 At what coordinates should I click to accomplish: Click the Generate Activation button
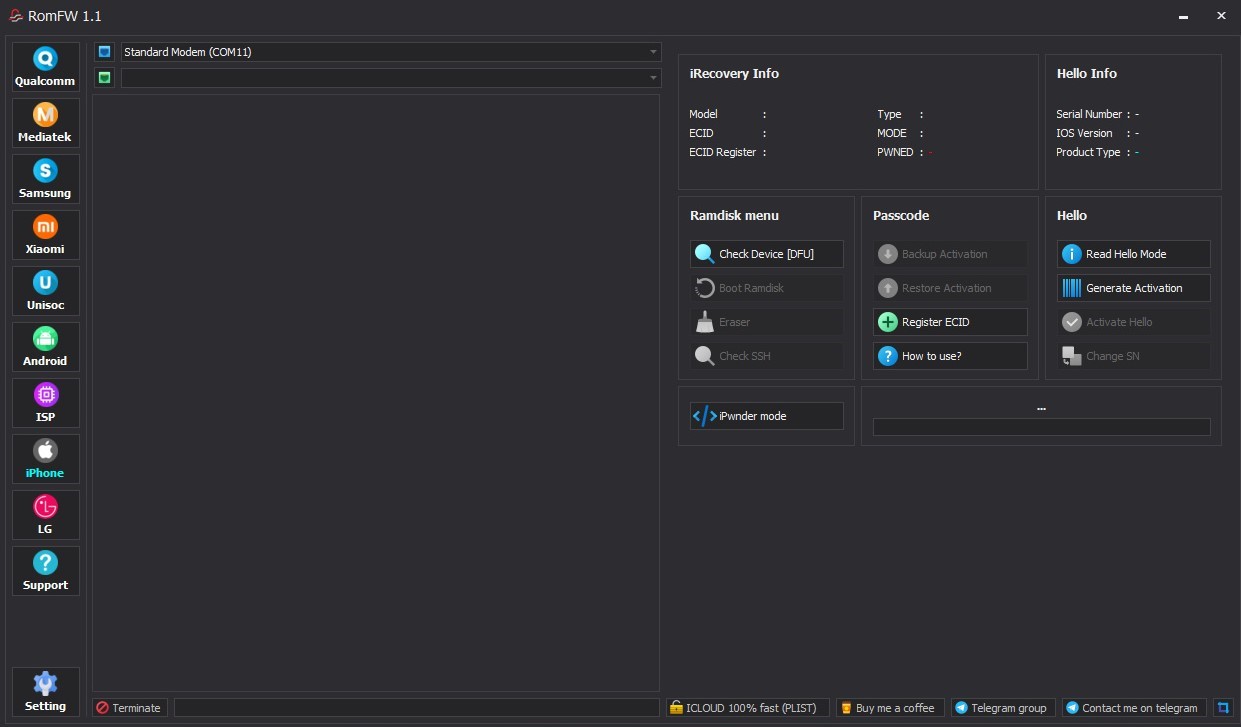click(x=1133, y=288)
